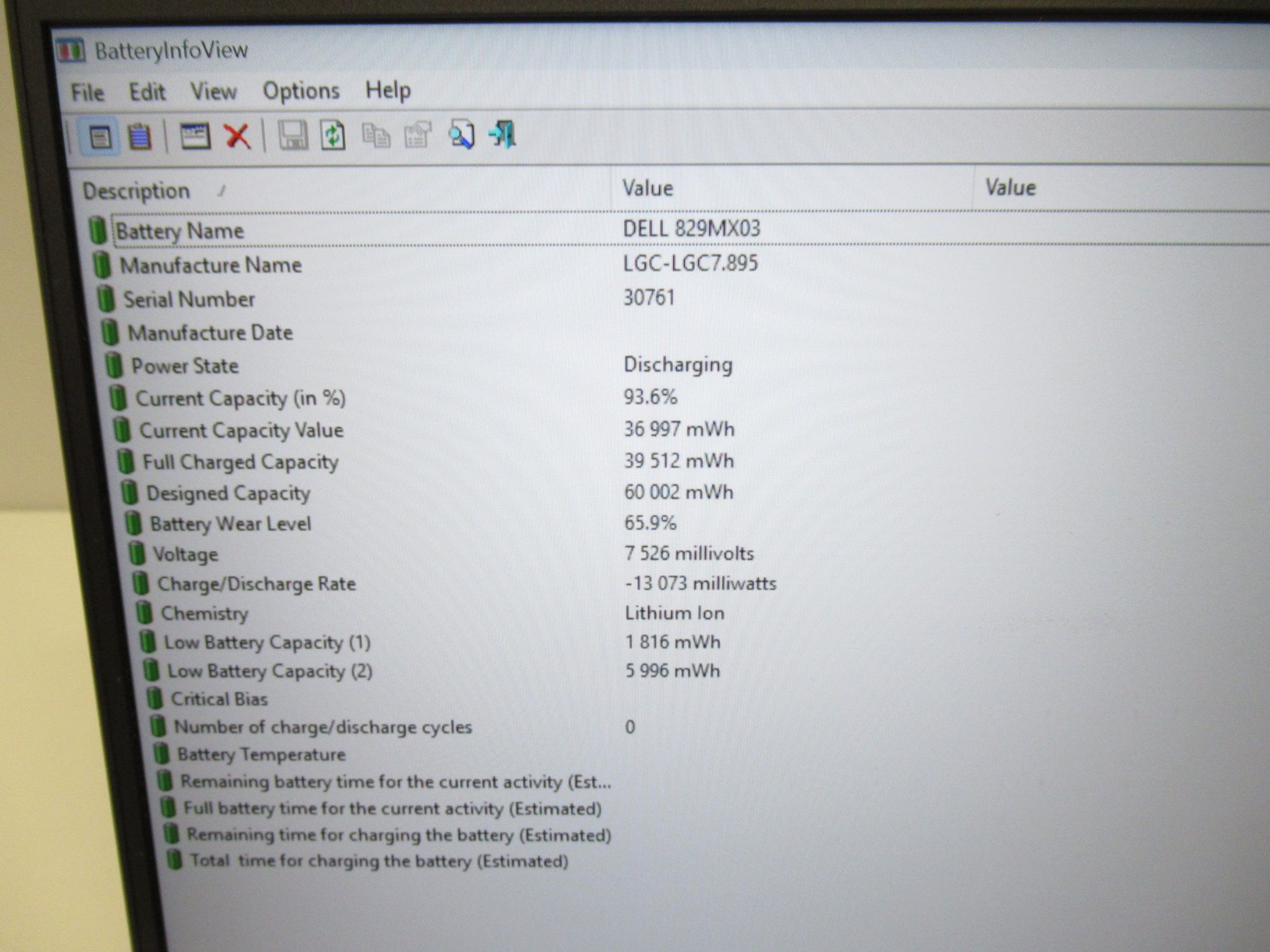Open the Help menu
Image resolution: width=1270 pixels, height=952 pixels.
click(388, 90)
